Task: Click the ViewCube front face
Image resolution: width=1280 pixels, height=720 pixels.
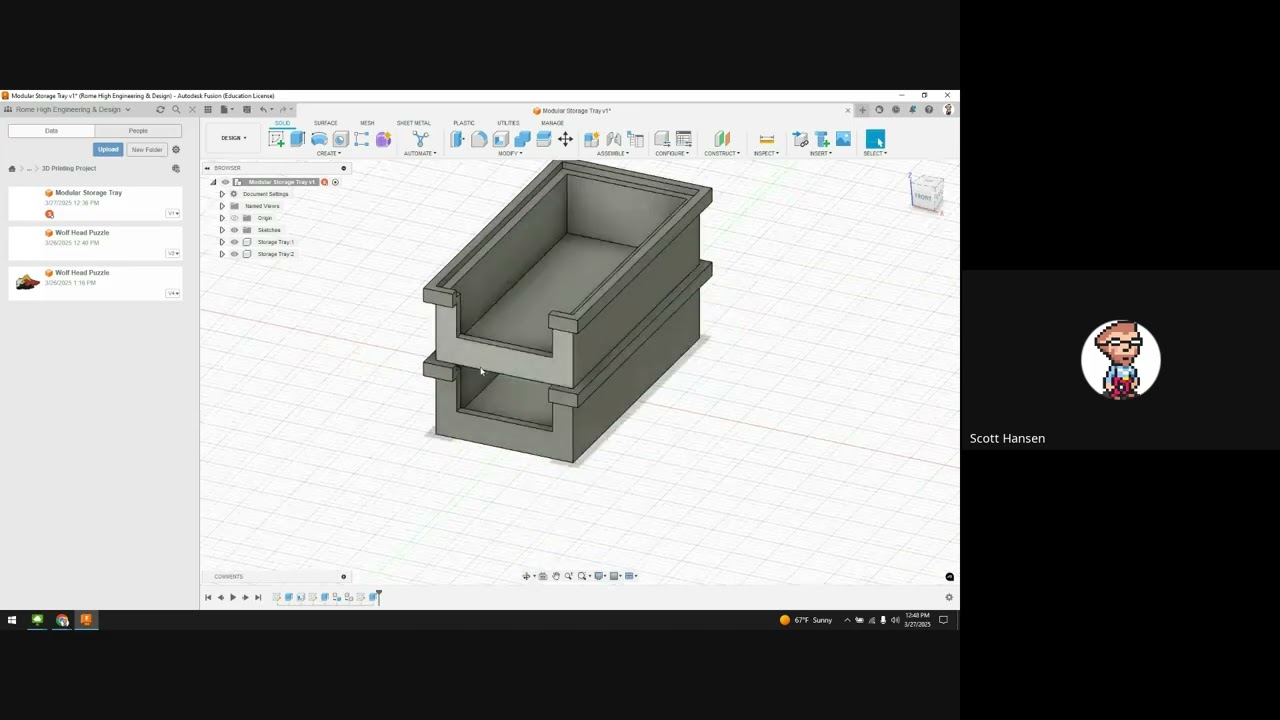Action: [x=924, y=196]
